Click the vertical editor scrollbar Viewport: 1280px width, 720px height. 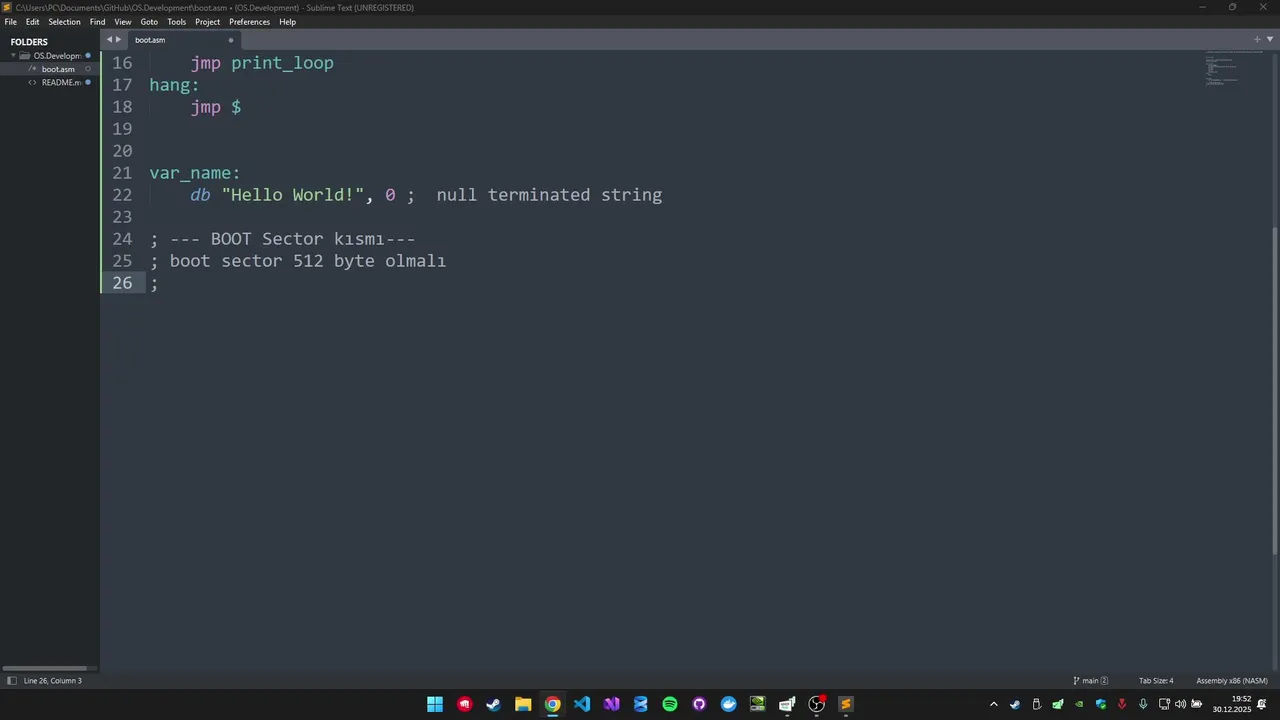pyautogui.click(x=1275, y=390)
